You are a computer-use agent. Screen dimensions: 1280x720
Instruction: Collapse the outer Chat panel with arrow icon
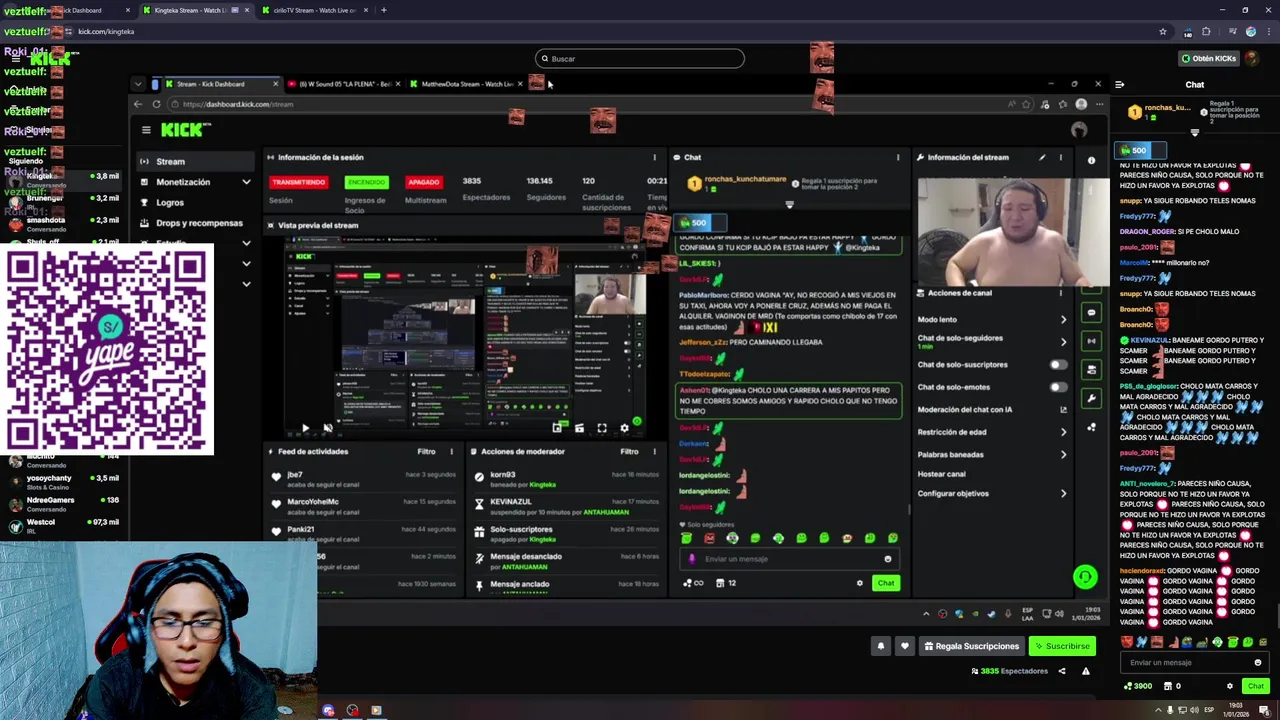1120,85
